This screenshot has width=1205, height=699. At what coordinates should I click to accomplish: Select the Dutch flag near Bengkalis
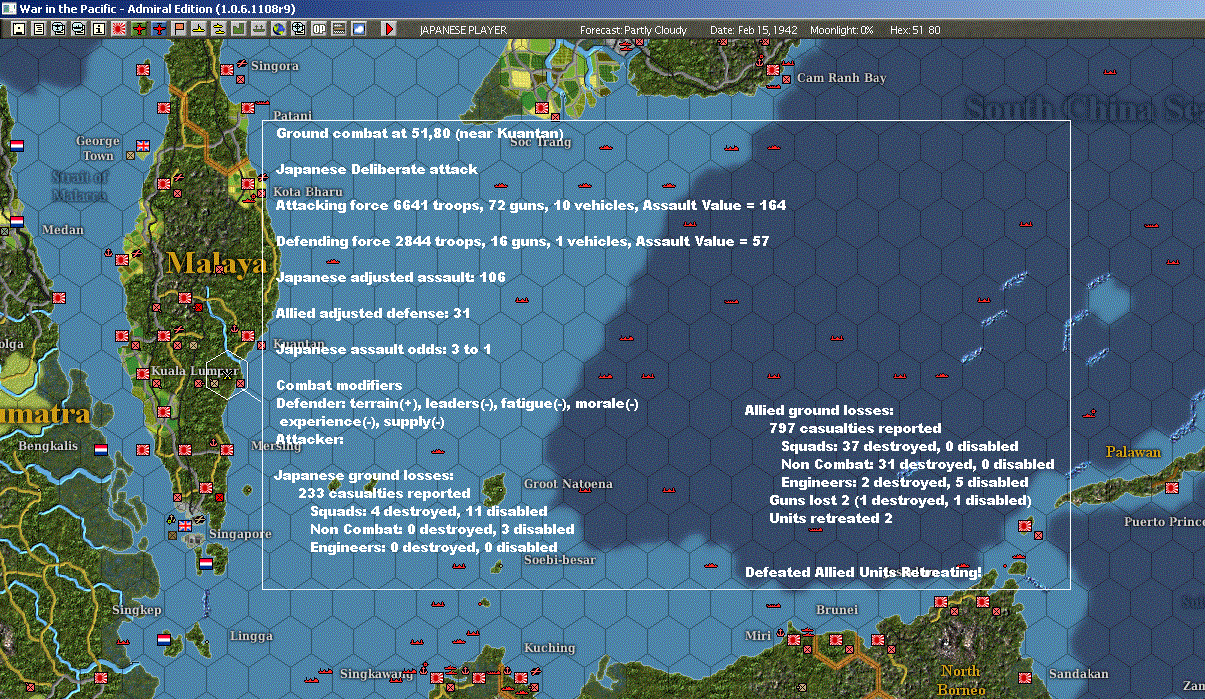pyautogui.click(x=101, y=448)
